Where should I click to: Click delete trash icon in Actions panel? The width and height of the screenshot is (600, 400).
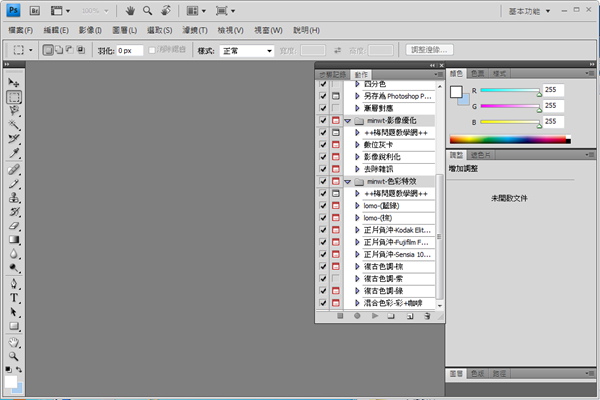[426, 315]
